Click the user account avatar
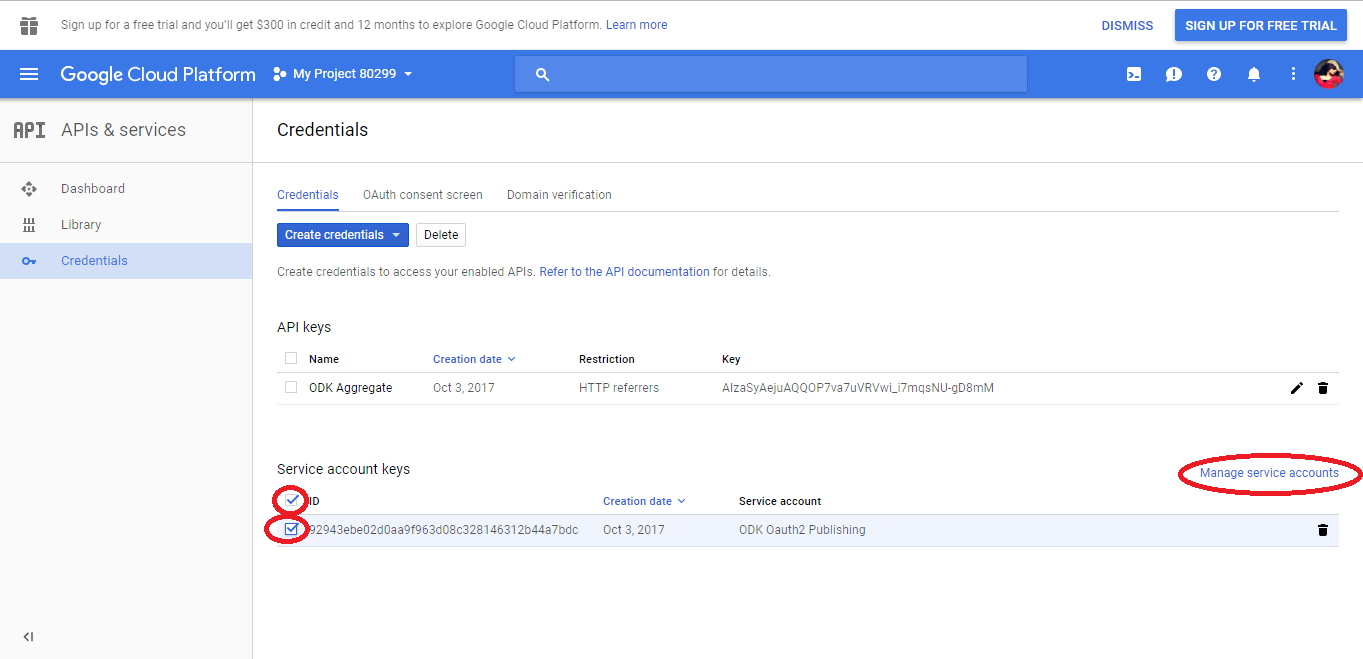Image resolution: width=1363 pixels, height=659 pixels. click(1328, 74)
